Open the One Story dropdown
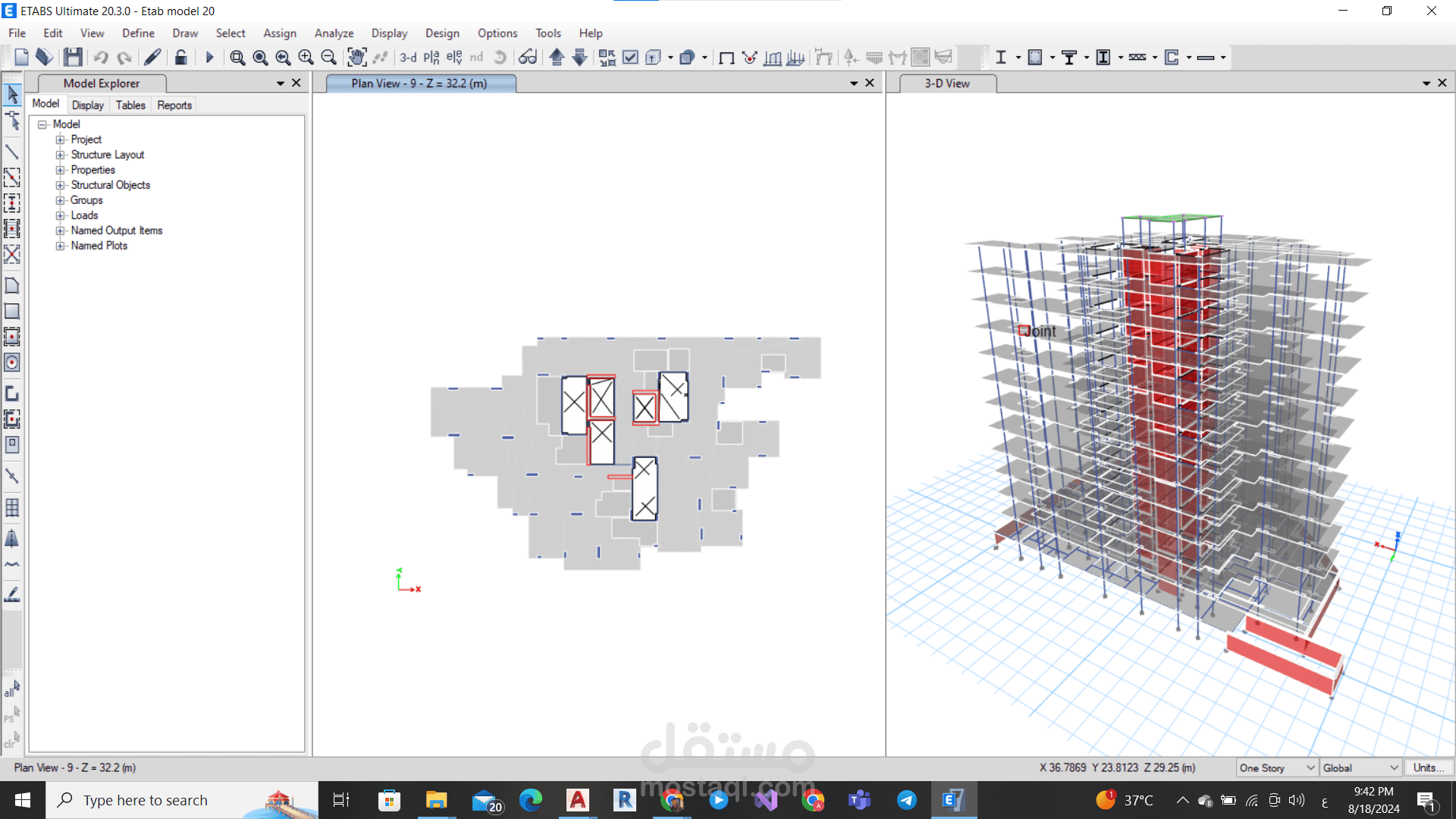1456x819 pixels. [x=1277, y=768]
